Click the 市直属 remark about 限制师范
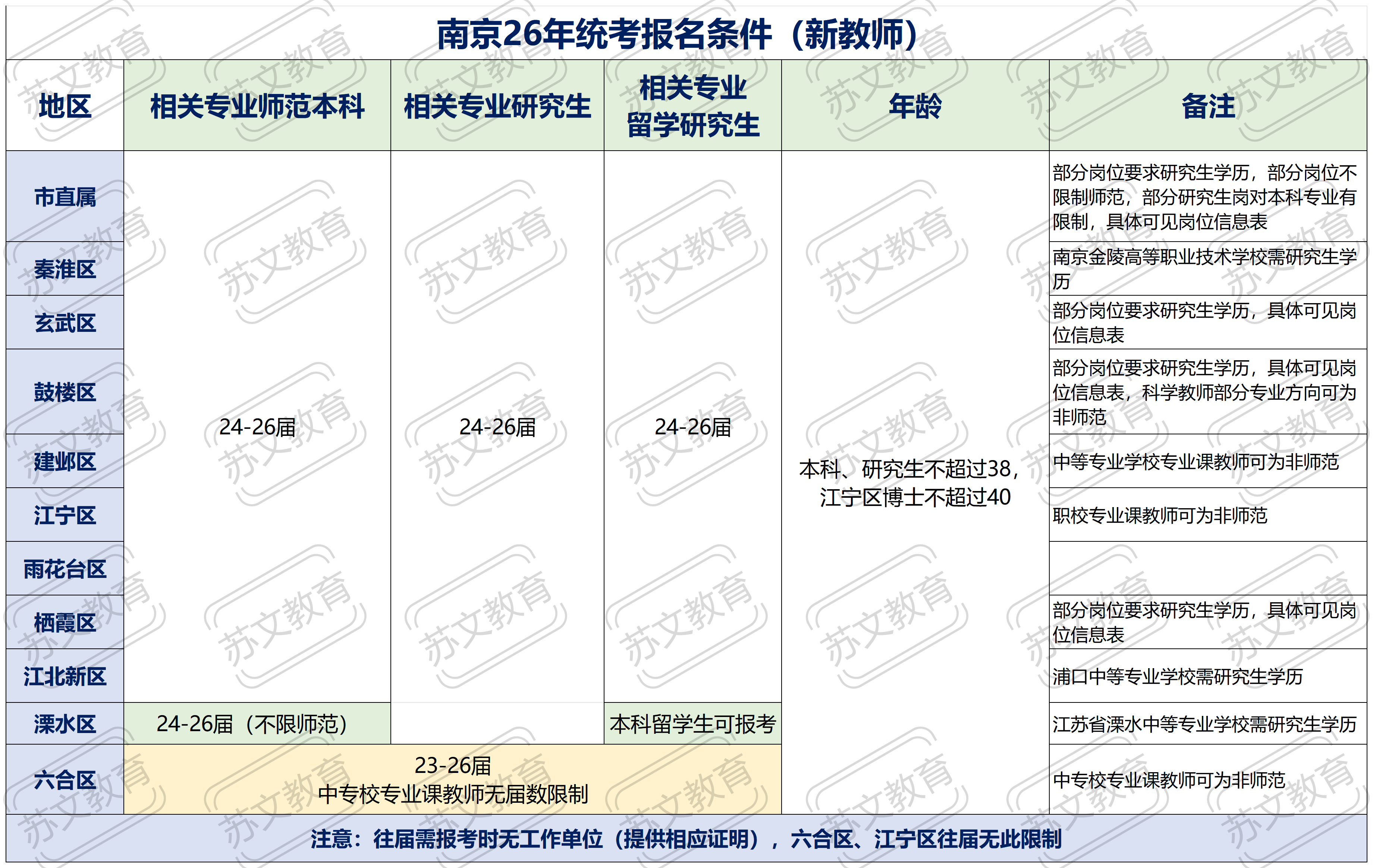 [1208, 197]
